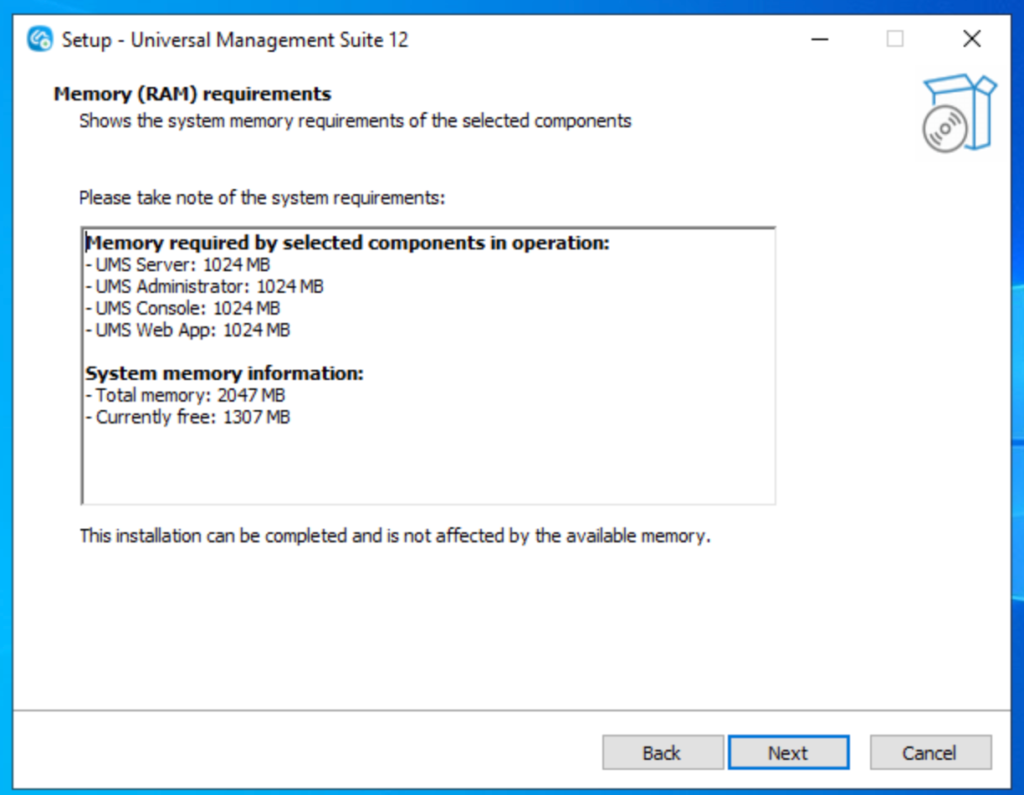Click the 'UMS Server: 1024 MB' line
Image resolution: width=1024 pixels, height=795 pixels.
tap(178, 265)
